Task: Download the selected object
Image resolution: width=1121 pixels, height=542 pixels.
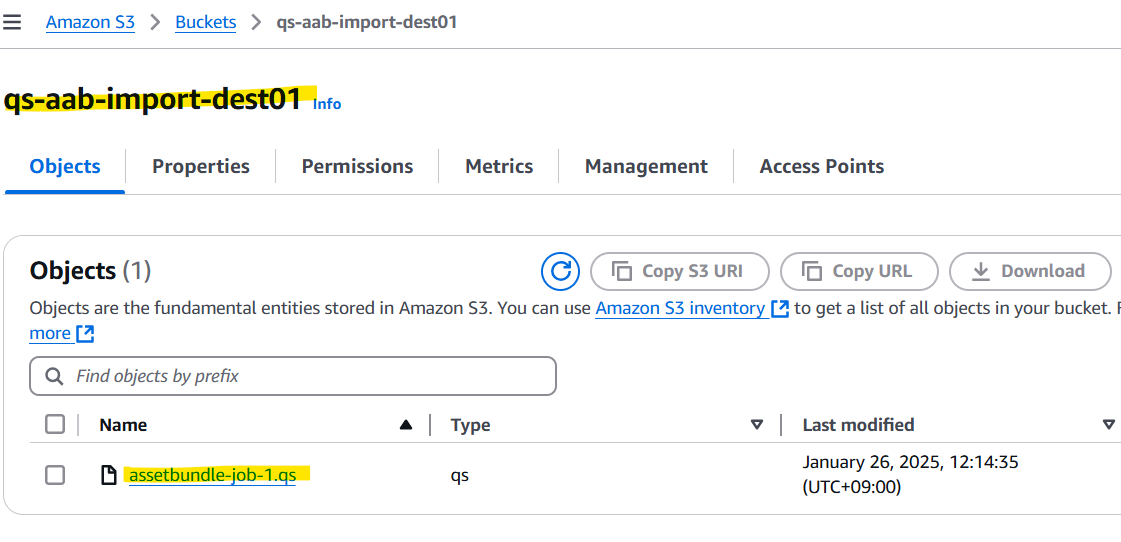Action: pyautogui.click(x=1029, y=271)
